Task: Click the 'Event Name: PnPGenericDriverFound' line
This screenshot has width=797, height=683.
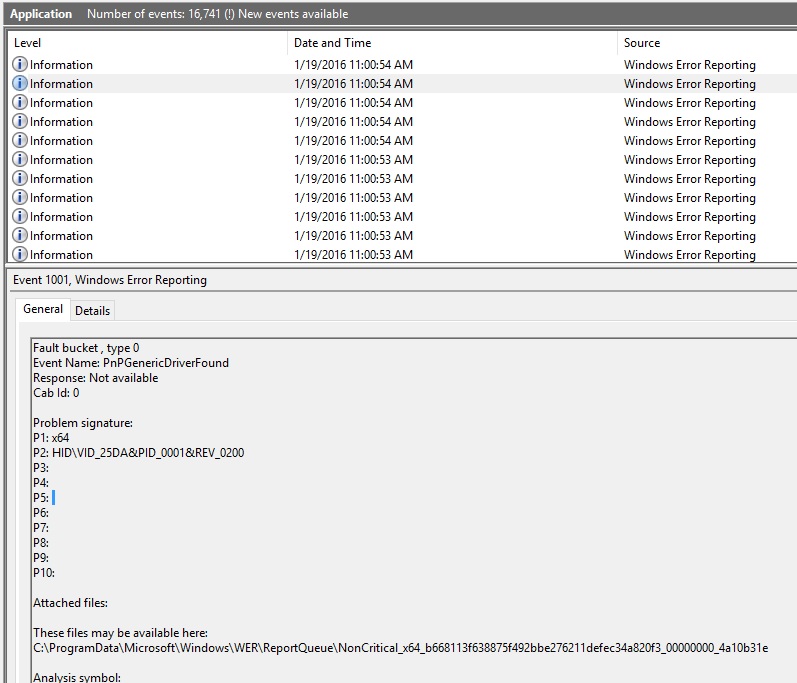Action: click(x=131, y=363)
